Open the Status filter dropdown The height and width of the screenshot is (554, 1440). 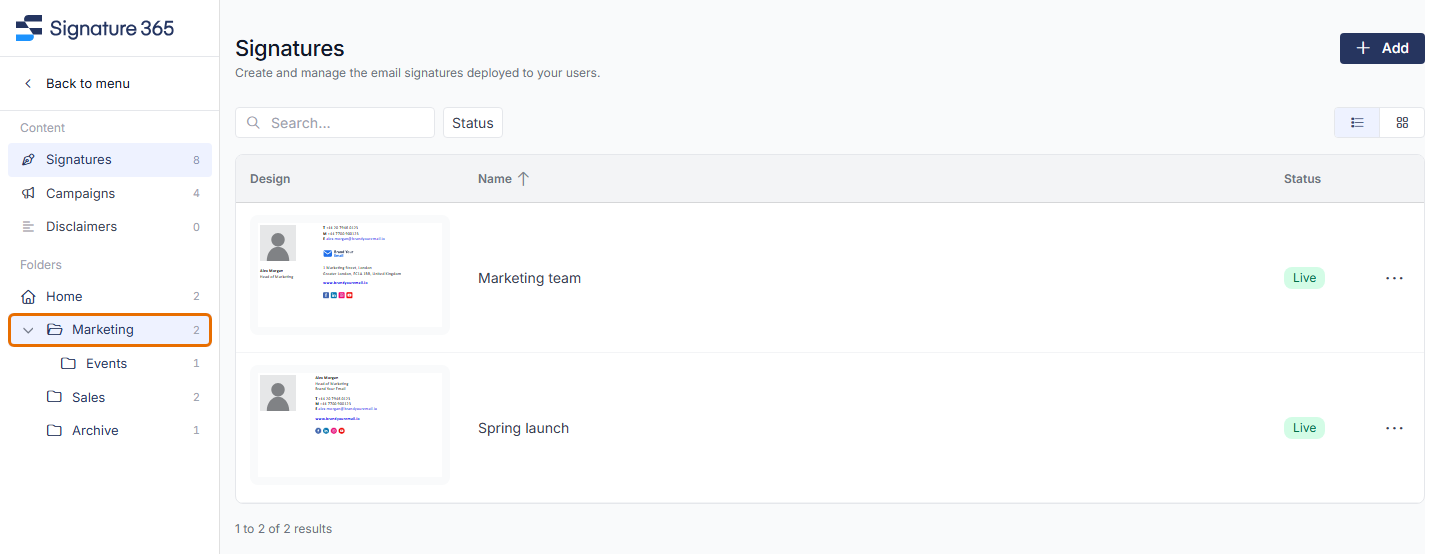473,123
